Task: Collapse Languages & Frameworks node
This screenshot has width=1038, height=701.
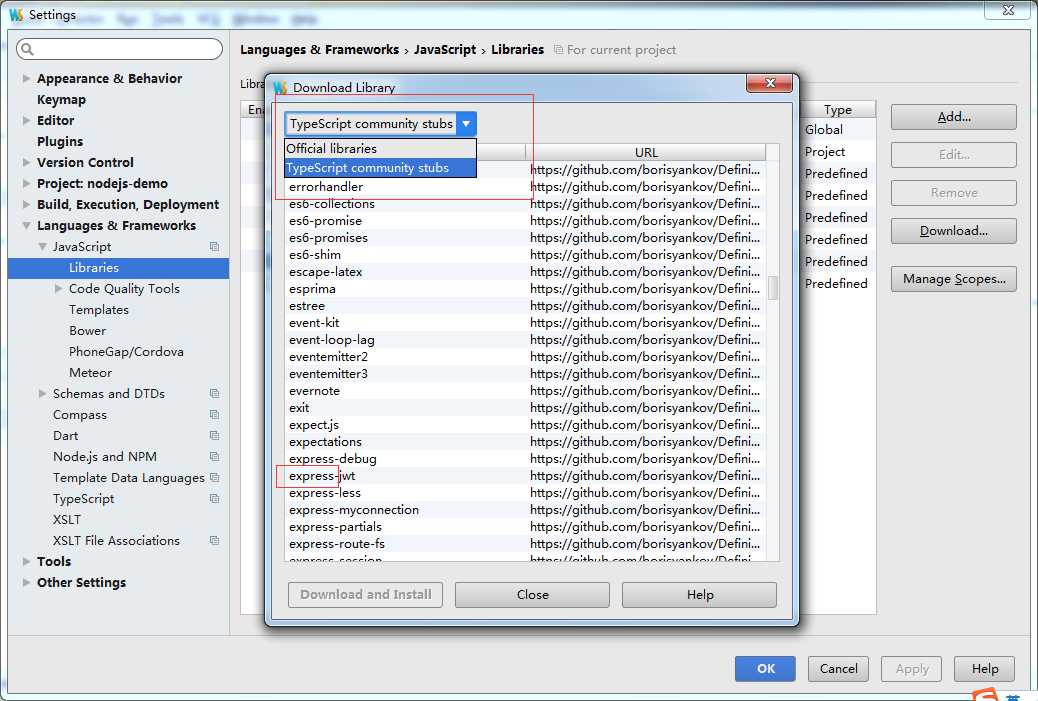Action: (x=26, y=226)
